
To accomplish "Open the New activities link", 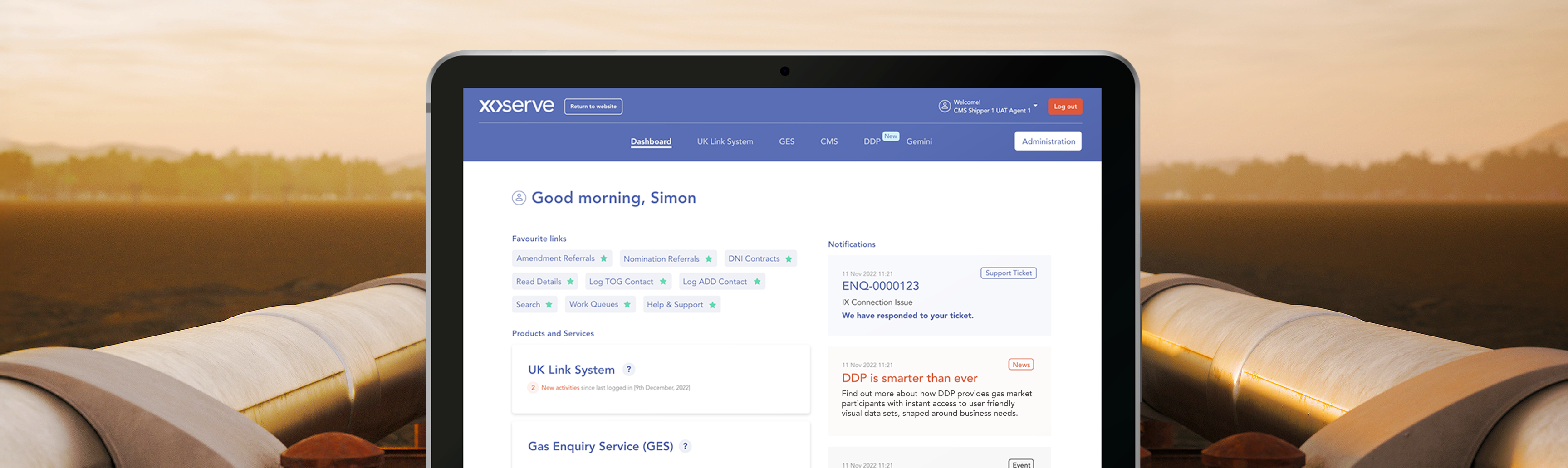I will (560, 388).
